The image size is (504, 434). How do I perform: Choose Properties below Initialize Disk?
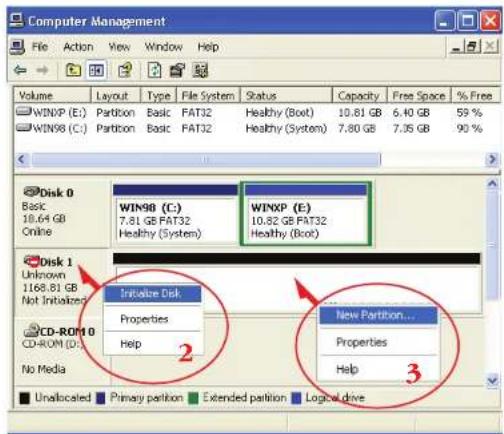tap(153, 319)
